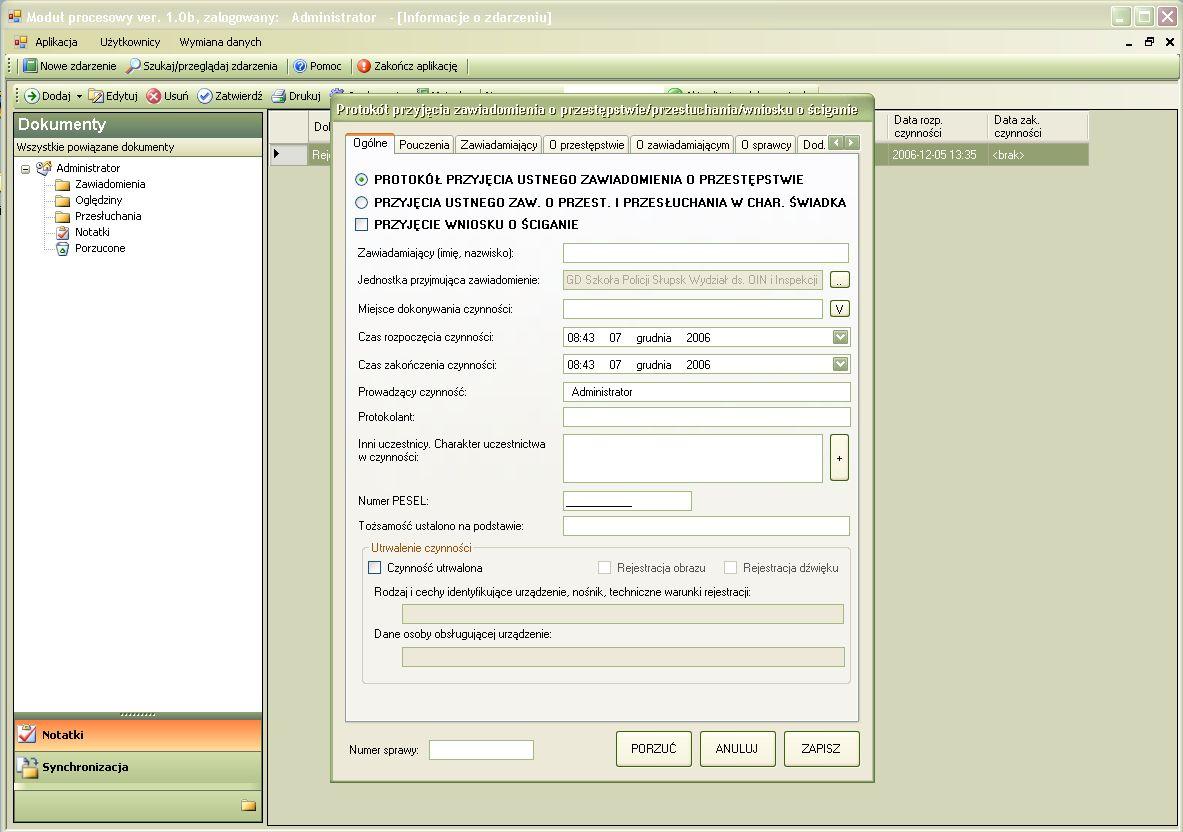Open the Wymiana danych menu
Viewport: 1183px width, 832px height.
220,42
